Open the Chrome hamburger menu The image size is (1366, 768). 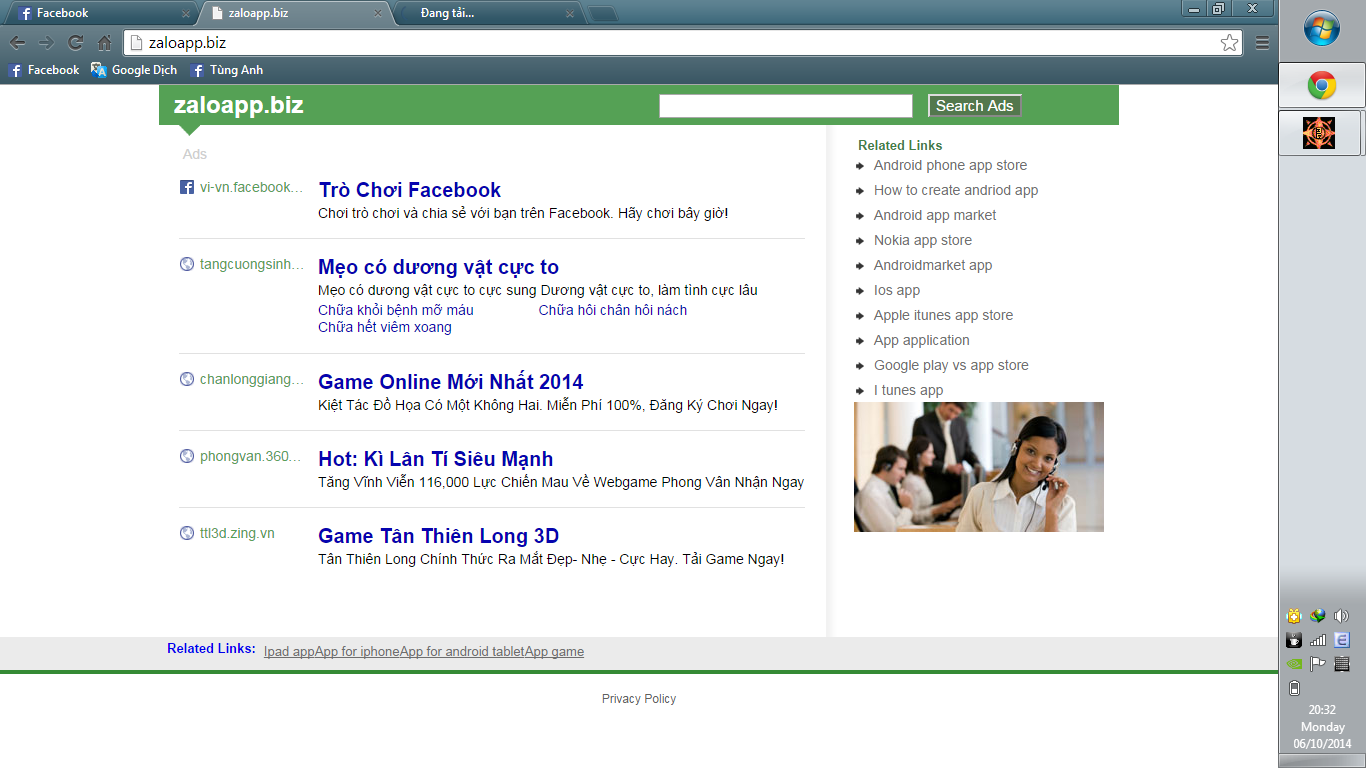1262,43
